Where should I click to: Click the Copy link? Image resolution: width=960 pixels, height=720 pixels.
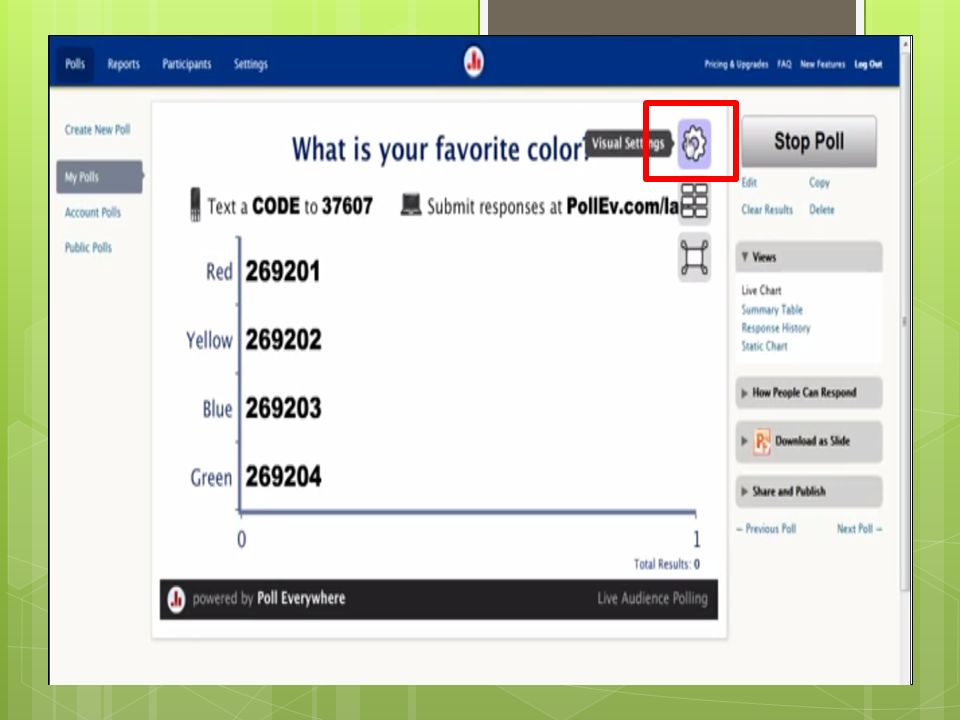click(x=819, y=182)
